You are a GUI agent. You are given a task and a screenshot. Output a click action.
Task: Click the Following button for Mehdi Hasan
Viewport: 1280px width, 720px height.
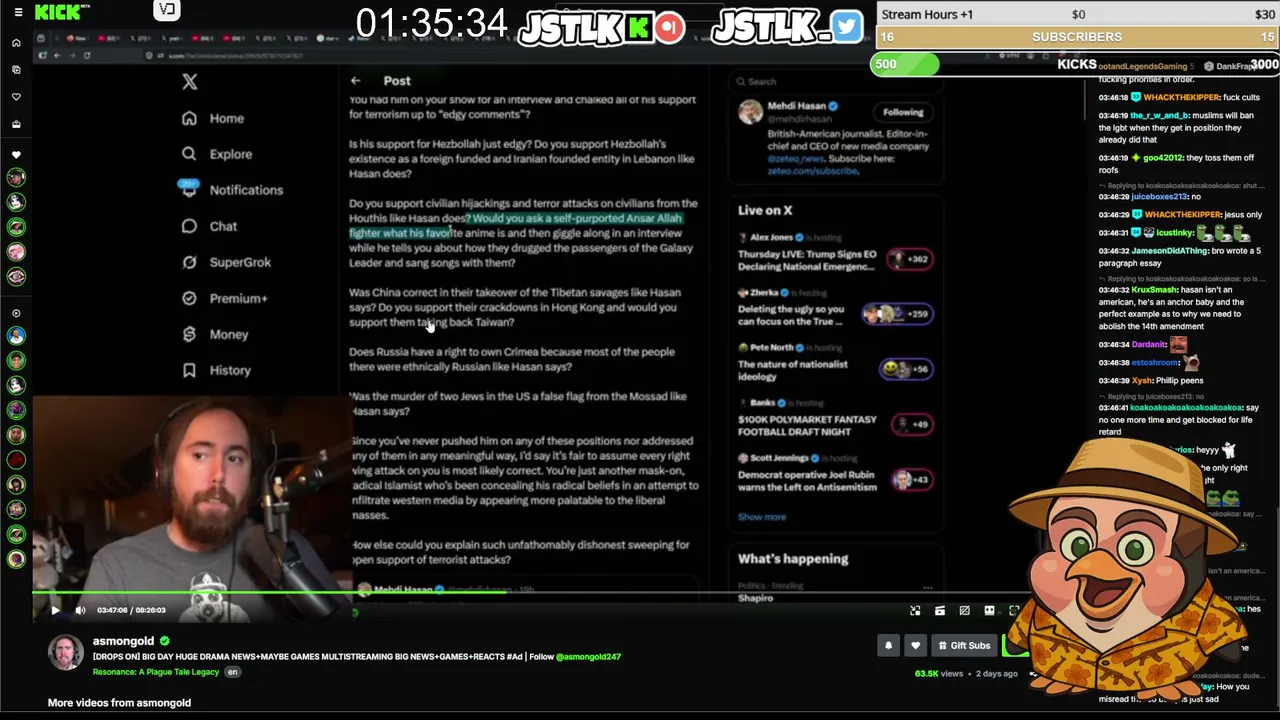[x=903, y=112]
